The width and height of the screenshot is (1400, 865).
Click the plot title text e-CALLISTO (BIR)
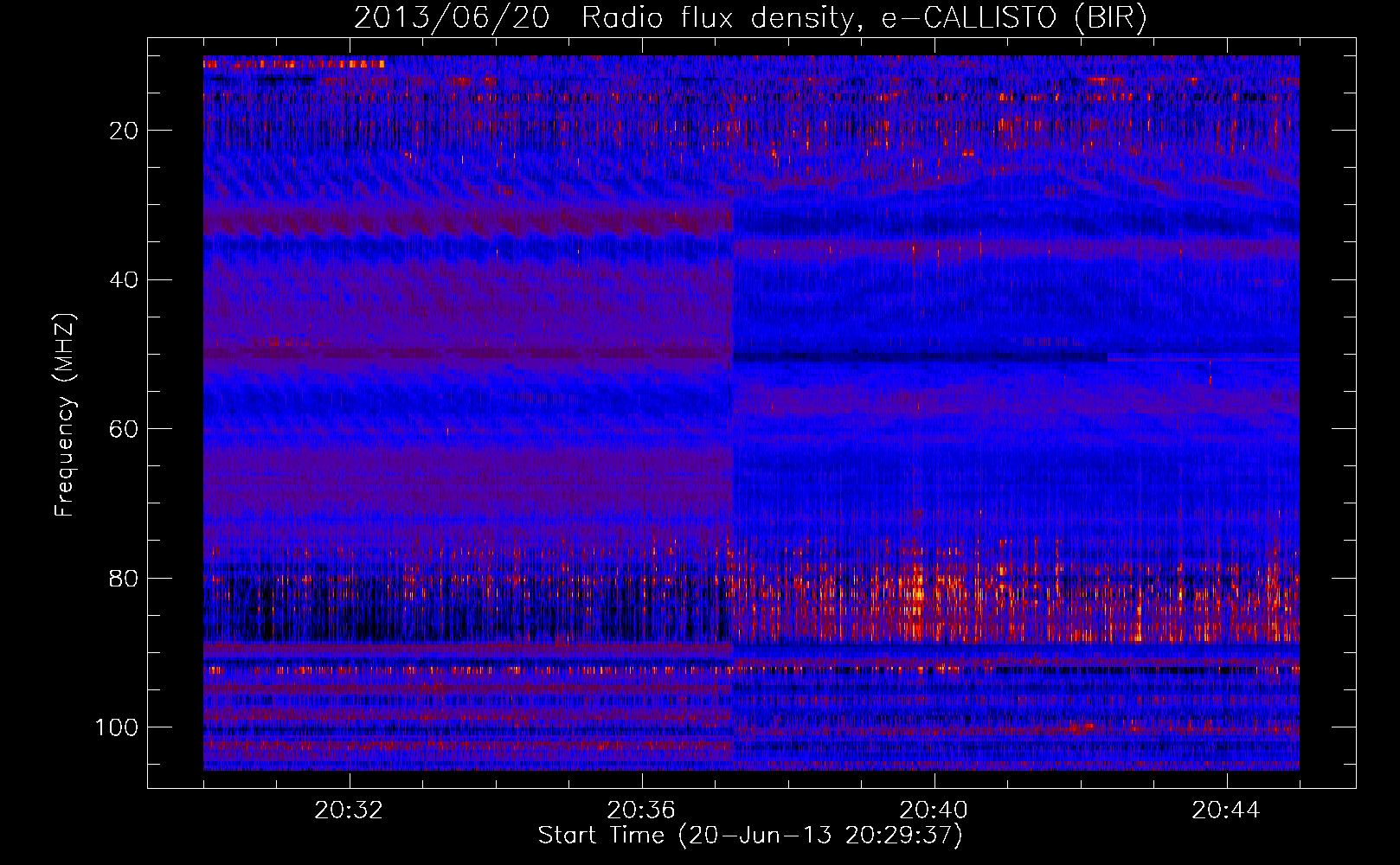1014,18
